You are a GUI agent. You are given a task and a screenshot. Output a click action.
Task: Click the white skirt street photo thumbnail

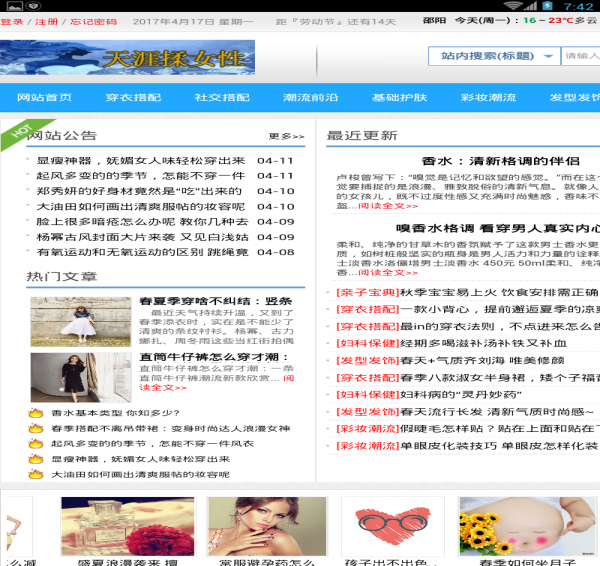pyautogui.click(x=81, y=322)
